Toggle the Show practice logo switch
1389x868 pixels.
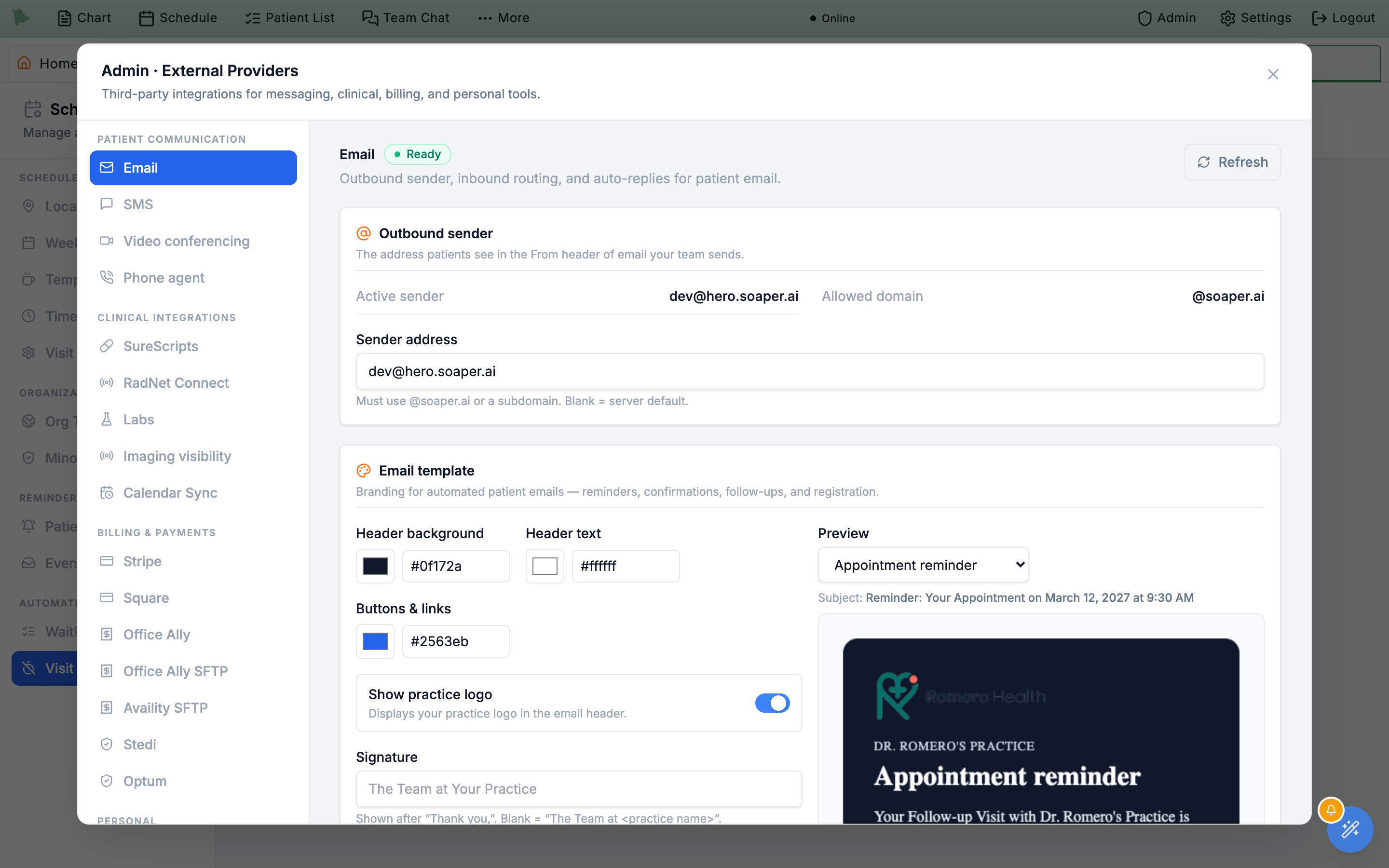pyautogui.click(x=772, y=703)
